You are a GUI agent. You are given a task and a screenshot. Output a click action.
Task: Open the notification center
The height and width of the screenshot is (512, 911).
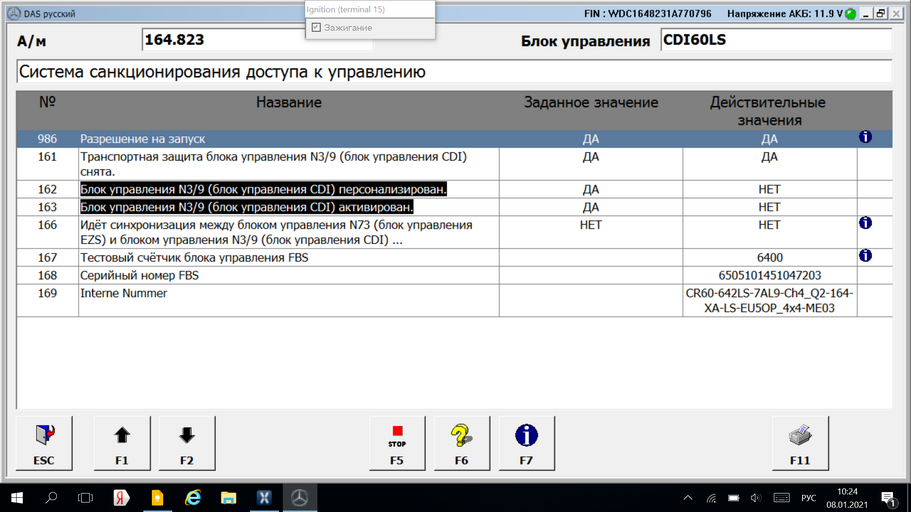point(888,498)
